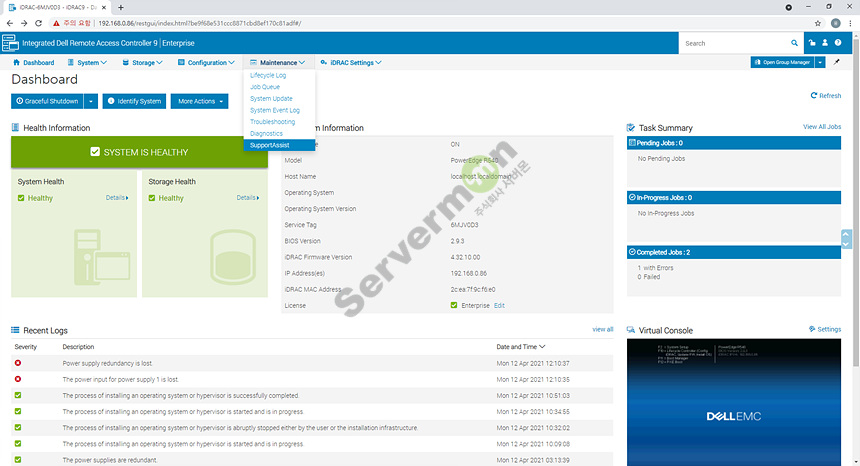Image resolution: width=860 pixels, height=466 pixels.
Task: Click the Recent Logs list icon
Action: point(15,330)
